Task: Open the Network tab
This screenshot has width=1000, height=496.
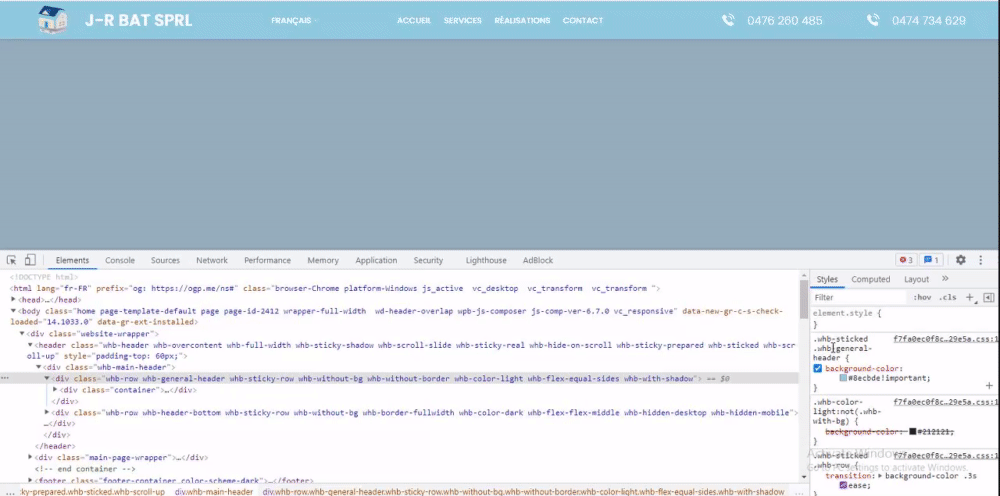Action: click(212, 260)
